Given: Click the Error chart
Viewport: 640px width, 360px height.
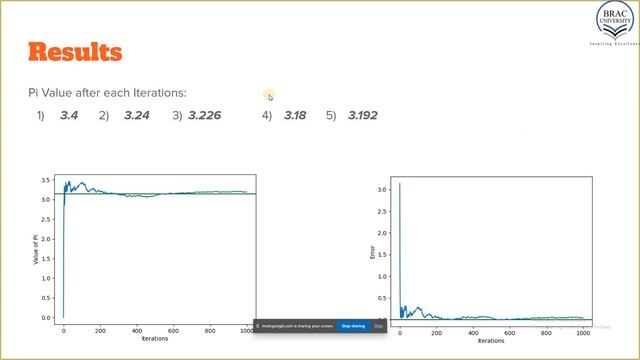Looking at the screenshot, I should (x=491, y=251).
